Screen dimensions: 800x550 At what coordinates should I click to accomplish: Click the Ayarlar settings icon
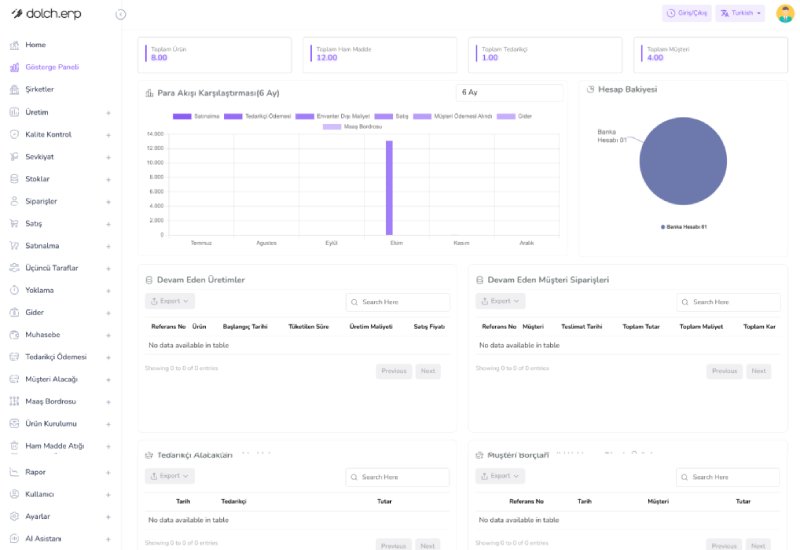tap(15, 516)
